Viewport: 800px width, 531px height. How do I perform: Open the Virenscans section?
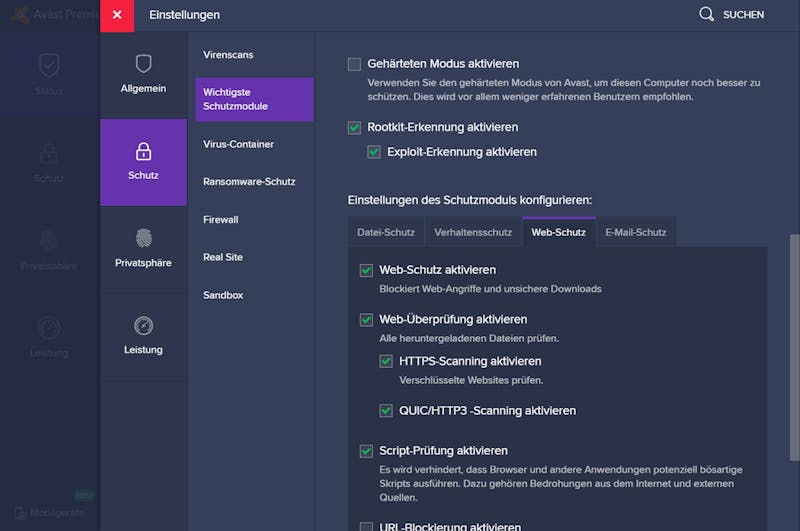click(228, 55)
